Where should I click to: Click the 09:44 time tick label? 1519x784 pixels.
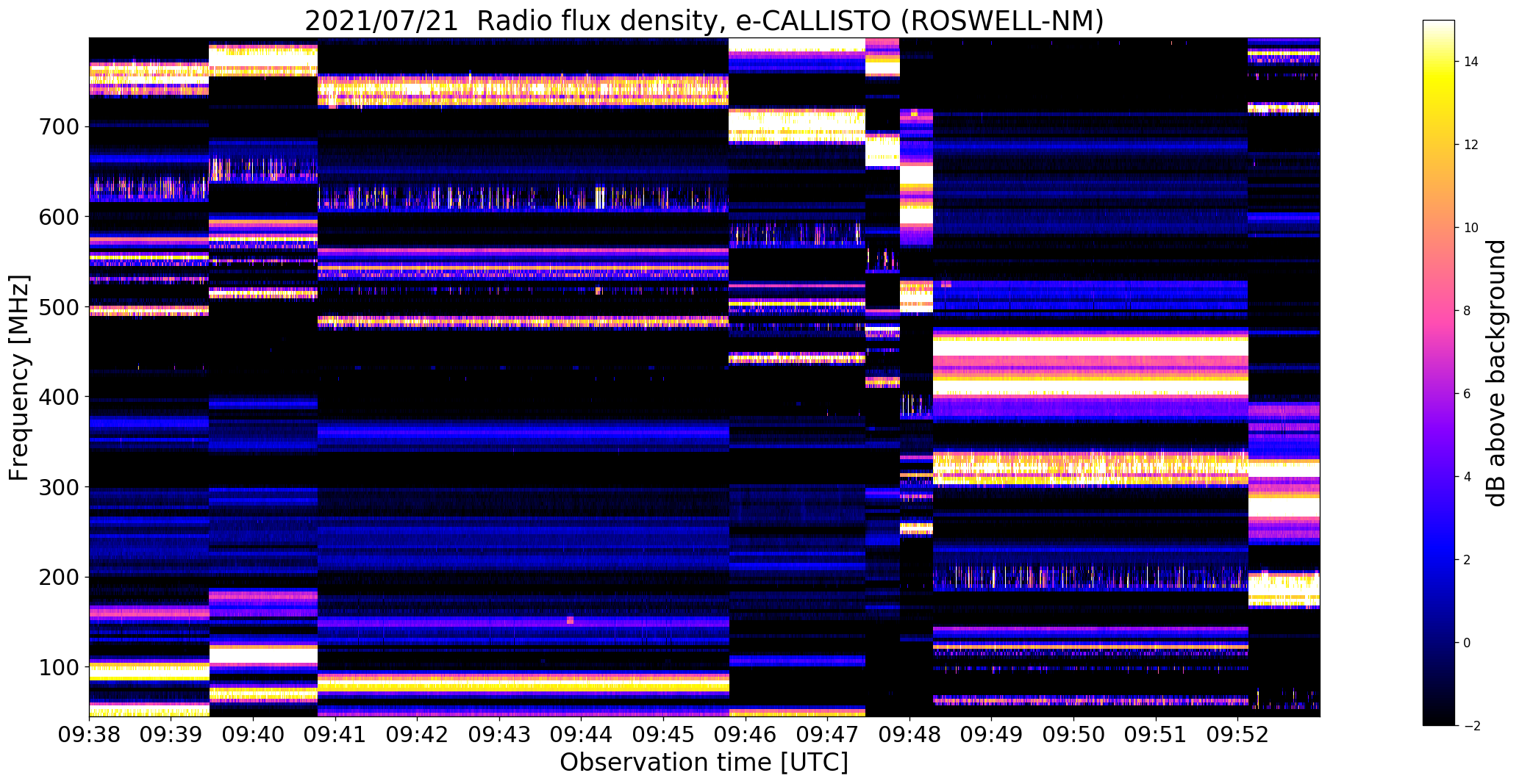(x=582, y=735)
